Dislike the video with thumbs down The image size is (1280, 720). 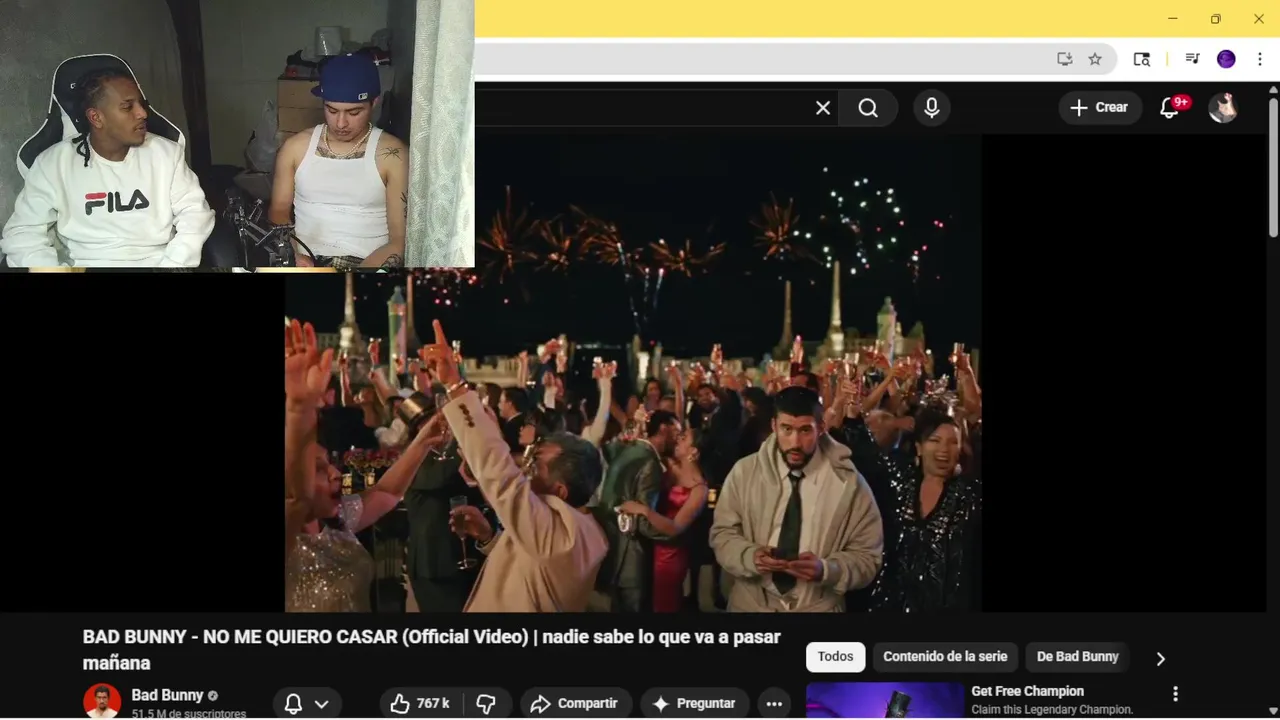[x=486, y=704]
